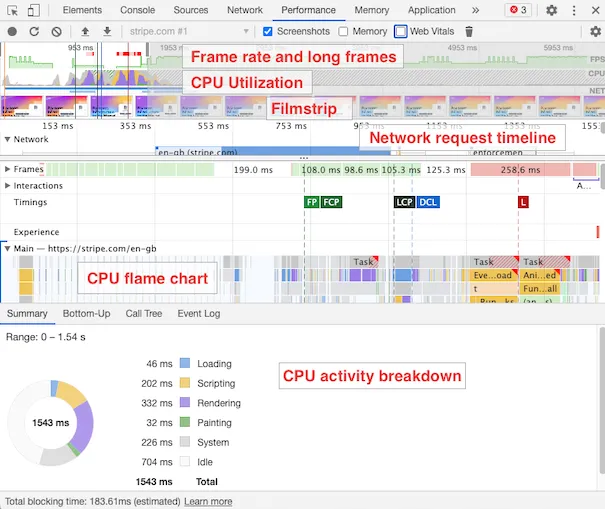Click the Learn more link
The width and height of the screenshot is (605, 509).
coord(208,501)
